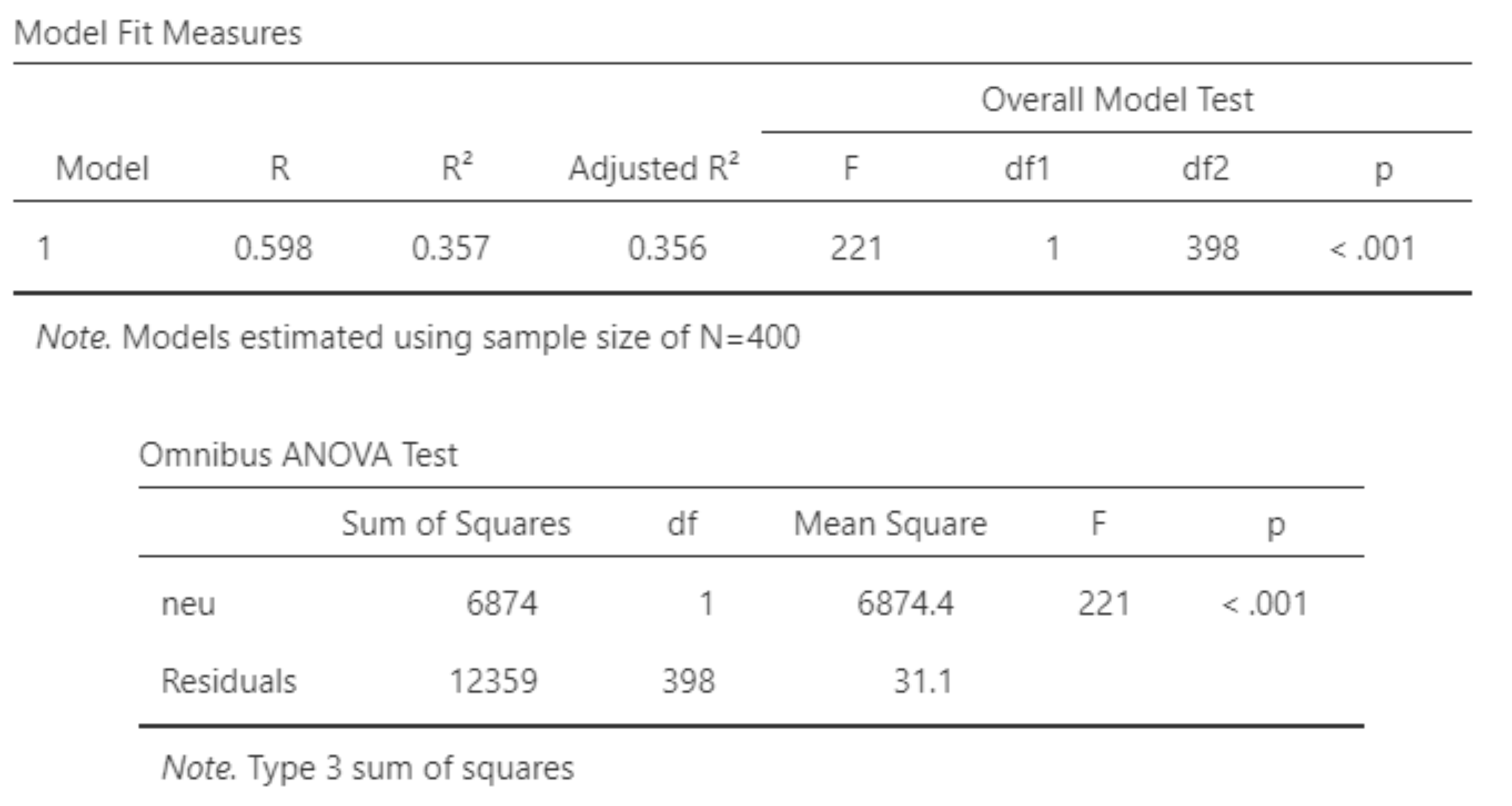1512x806 pixels.
Task: Click the R value 0.598
Action: [x=273, y=248]
